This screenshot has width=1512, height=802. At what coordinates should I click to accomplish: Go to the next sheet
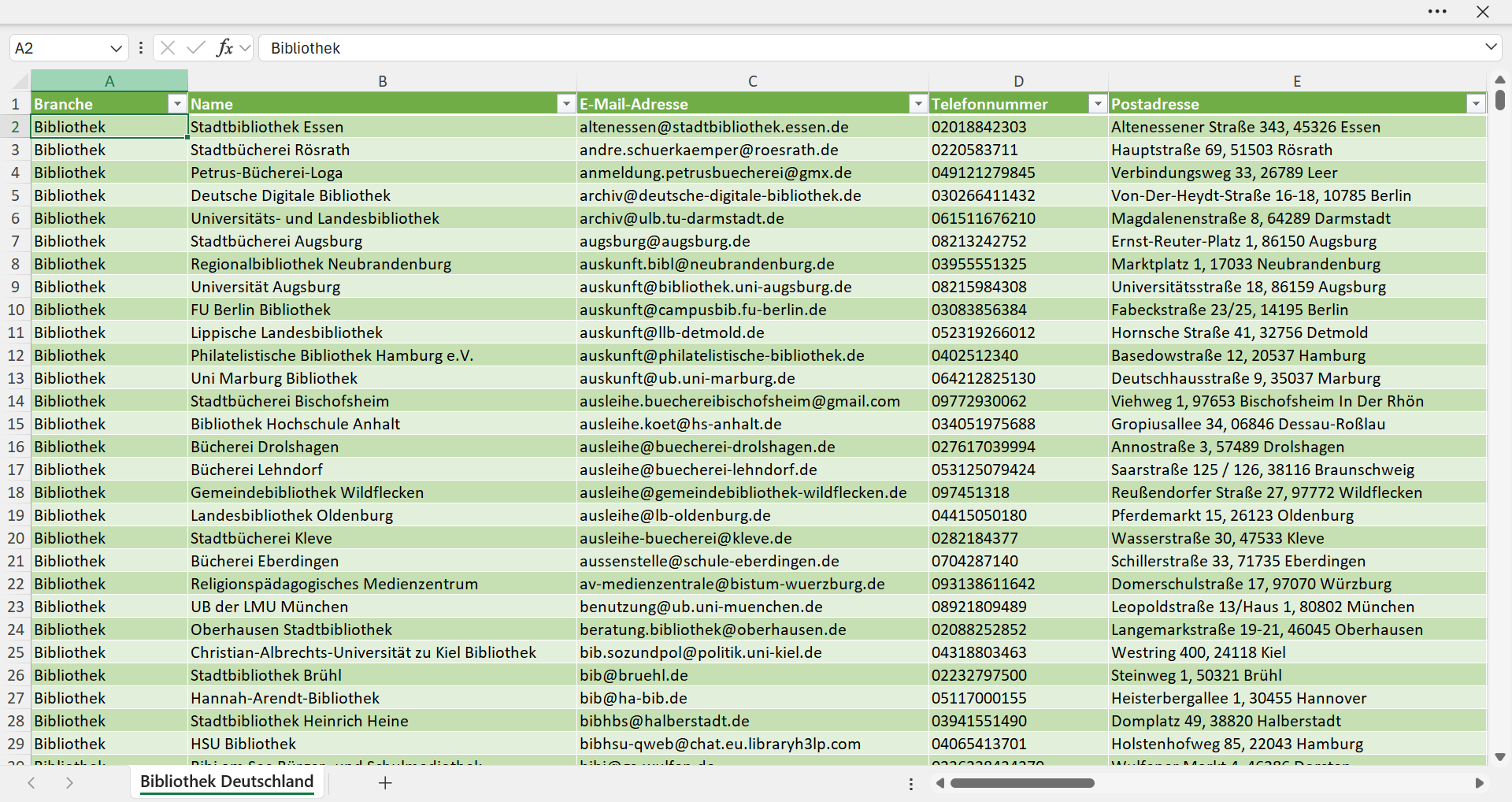point(69,782)
